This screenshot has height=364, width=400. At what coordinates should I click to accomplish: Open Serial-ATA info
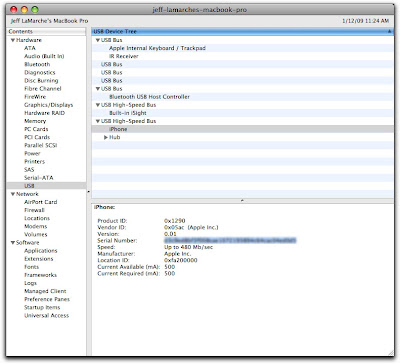(x=39, y=178)
